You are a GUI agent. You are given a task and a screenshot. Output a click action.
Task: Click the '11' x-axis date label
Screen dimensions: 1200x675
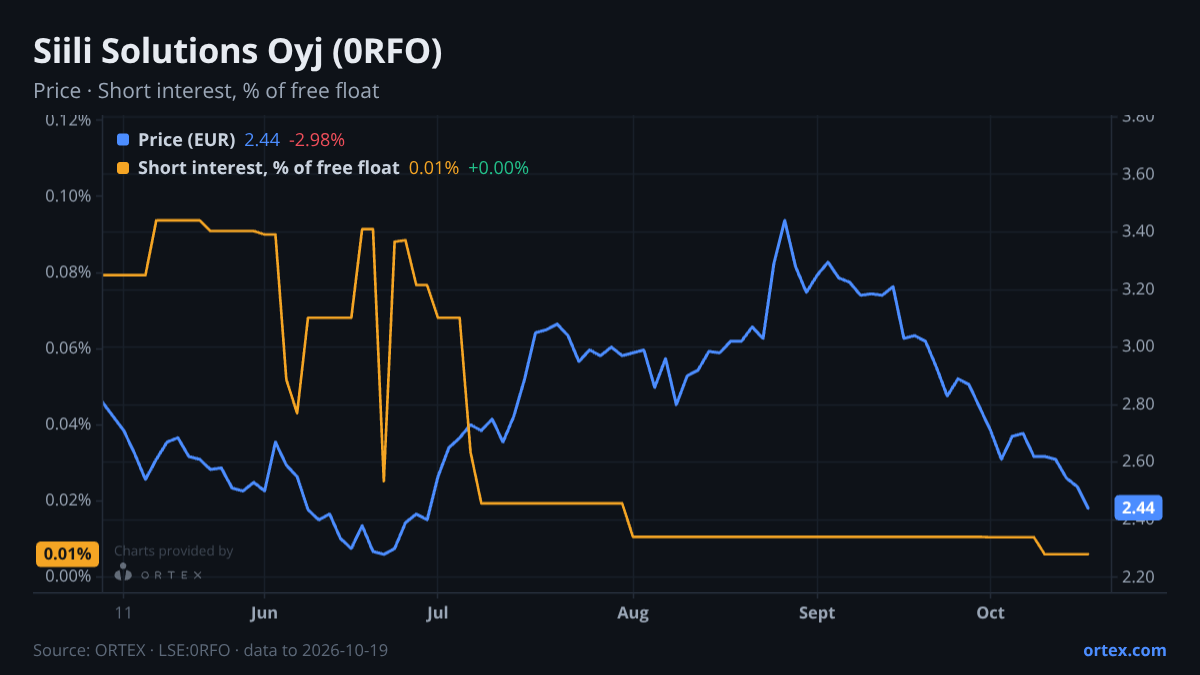click(x=124, y=613)
